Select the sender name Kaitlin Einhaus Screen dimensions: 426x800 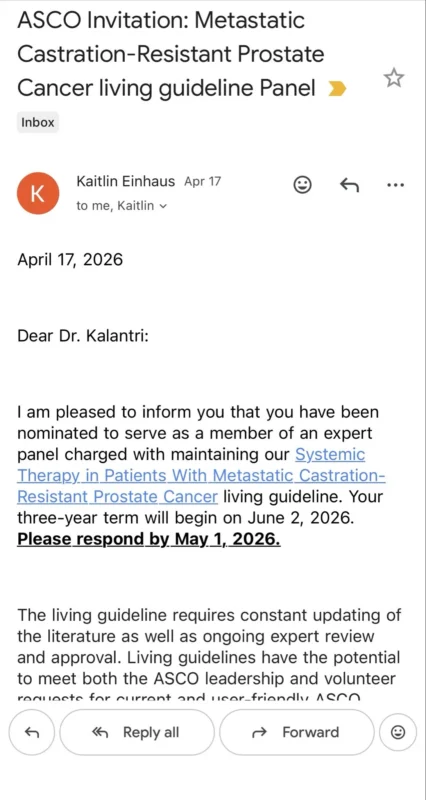pyautogui.click(x=126, y=181)
